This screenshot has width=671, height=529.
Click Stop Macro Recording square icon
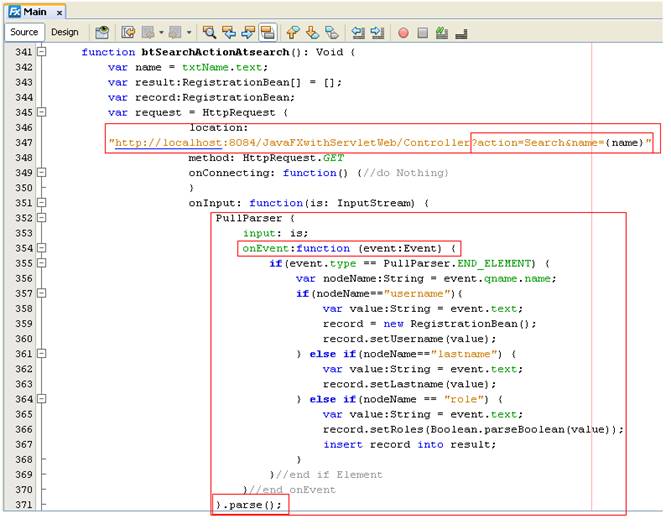pyautogui.click(x=423, y=33)
